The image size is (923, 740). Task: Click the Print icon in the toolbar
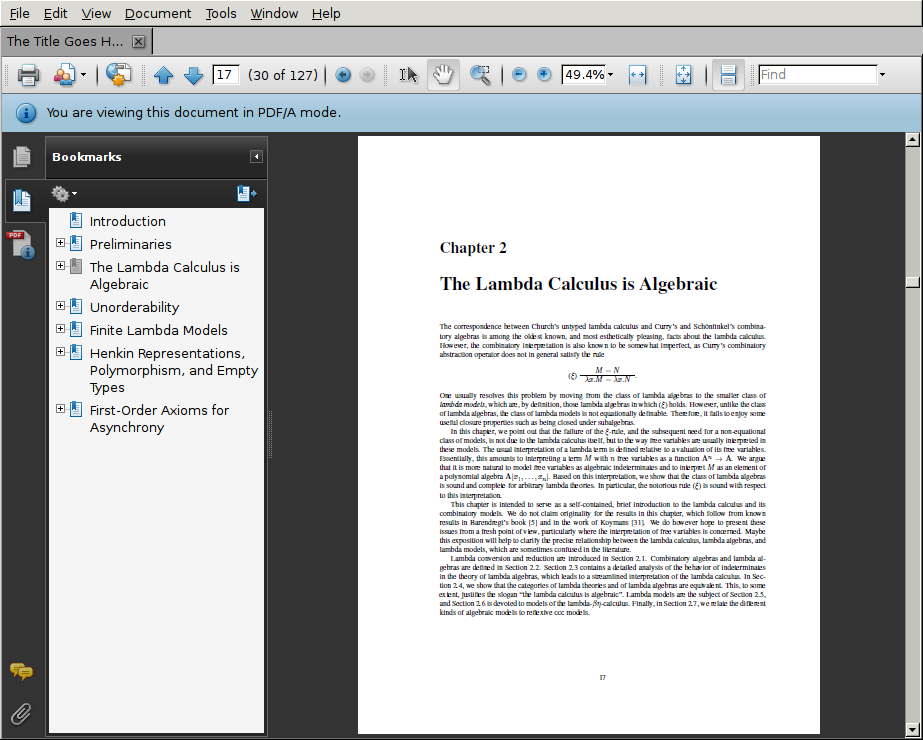tap(28, 75)
